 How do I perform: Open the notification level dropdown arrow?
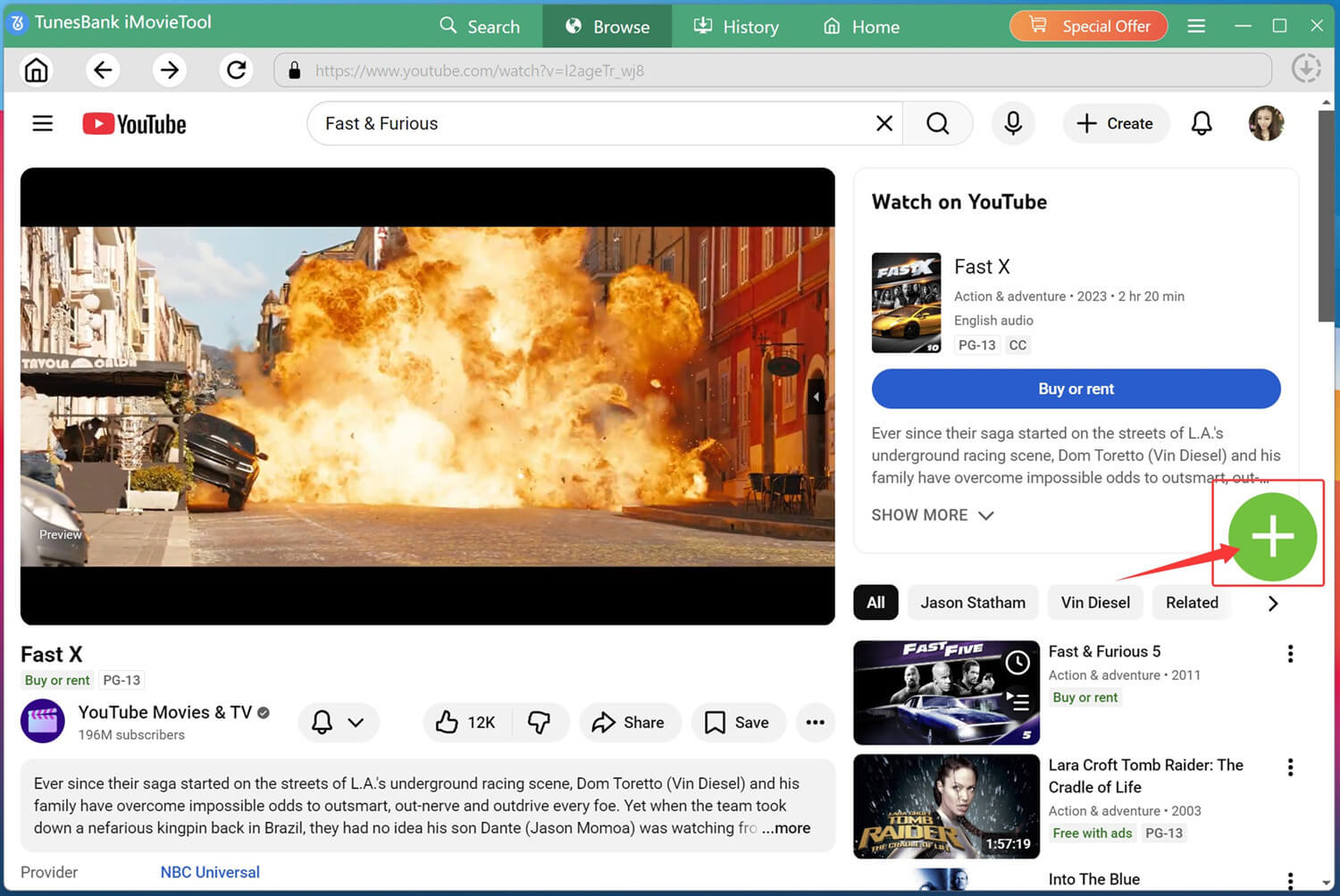[356, 722]
